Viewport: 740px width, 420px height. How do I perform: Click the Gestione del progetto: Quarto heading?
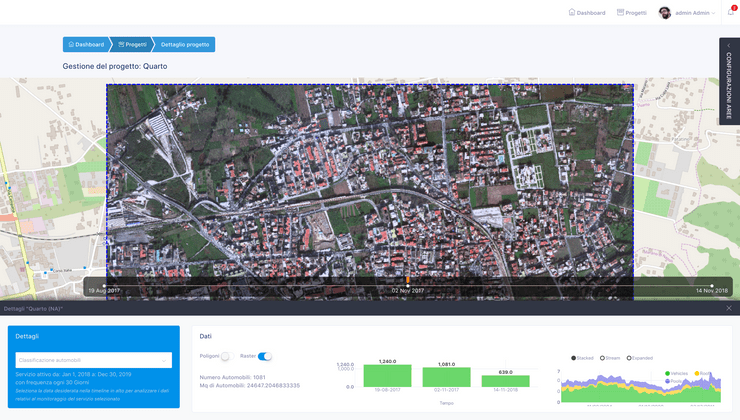point(115,67)
